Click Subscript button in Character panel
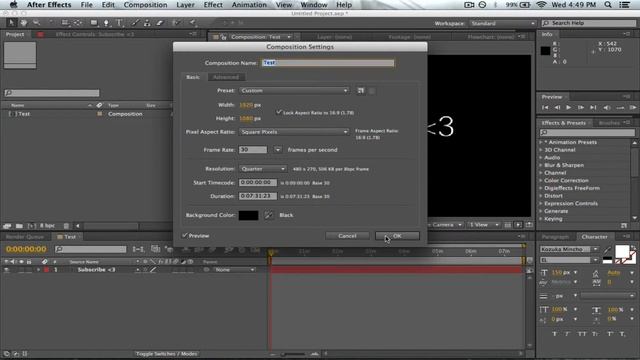Image resolution: width=640 pixels, height=360 pixels. pyautogui.click(x=622, y=334)
